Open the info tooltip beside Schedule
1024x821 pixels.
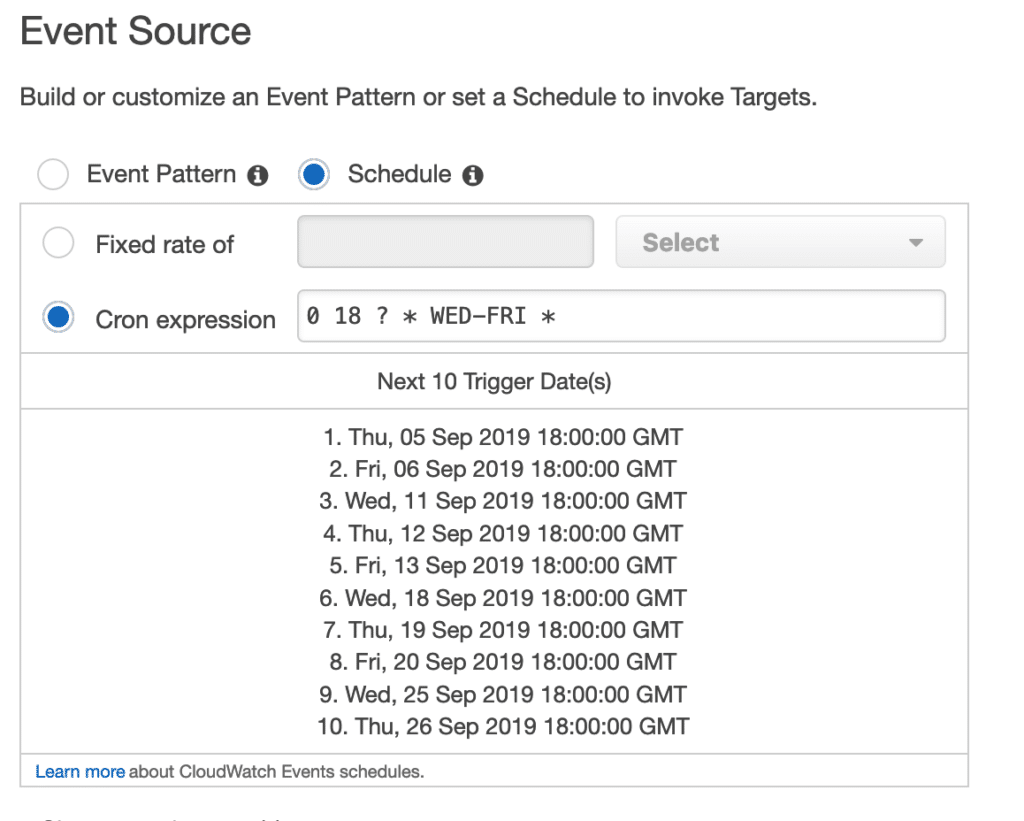tap(473, 174)
